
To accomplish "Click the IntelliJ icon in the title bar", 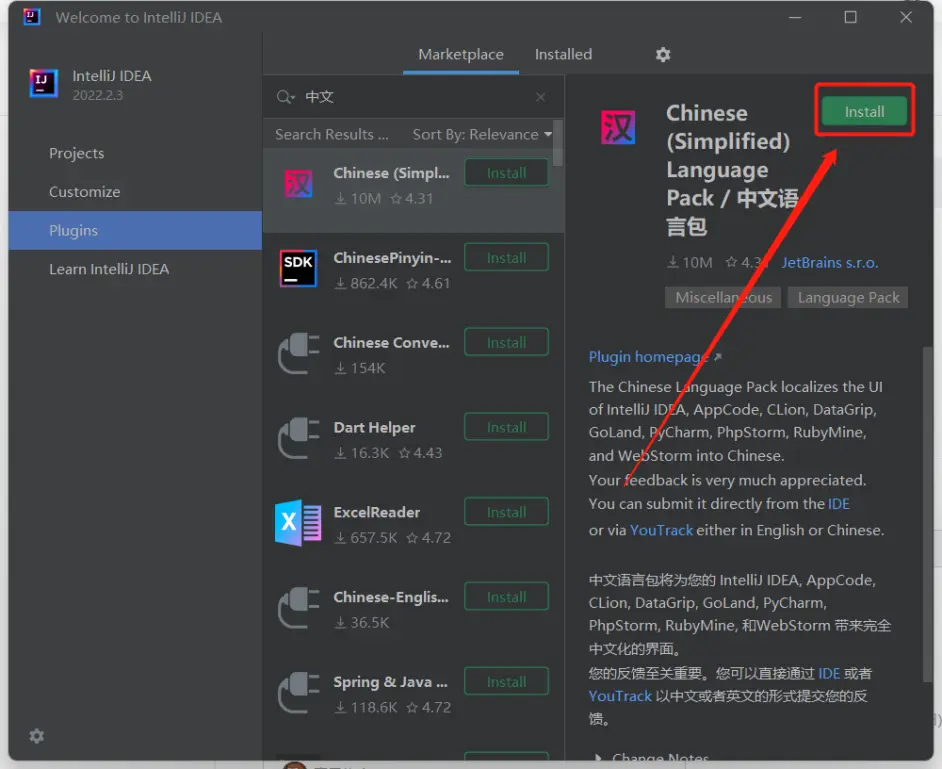I will (31, 17).
